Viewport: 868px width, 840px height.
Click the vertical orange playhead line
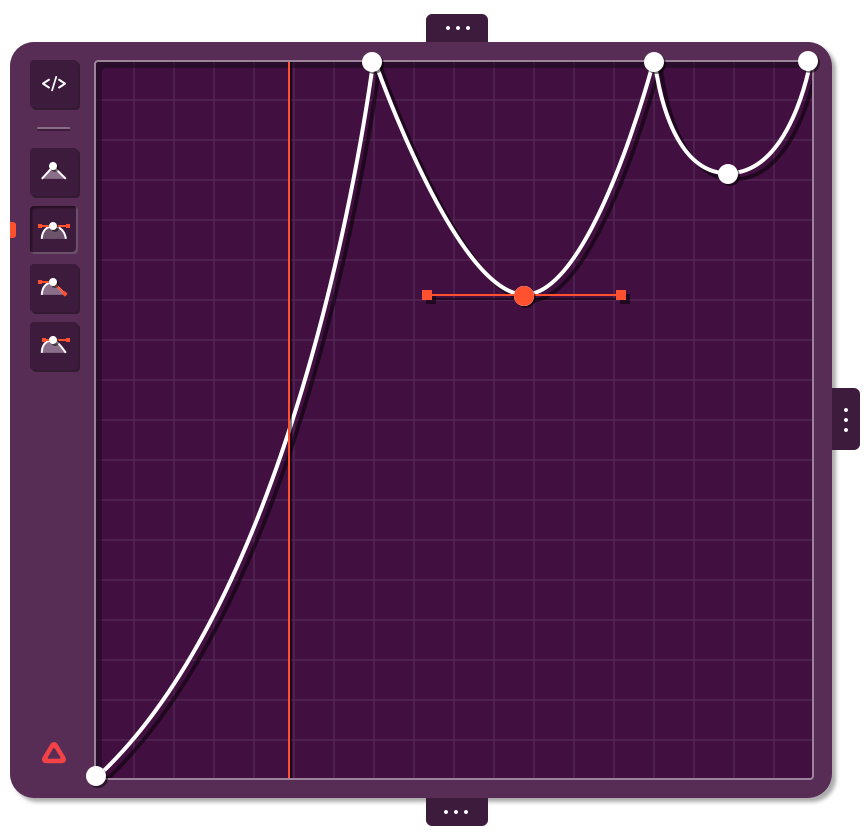coord(289,420)
